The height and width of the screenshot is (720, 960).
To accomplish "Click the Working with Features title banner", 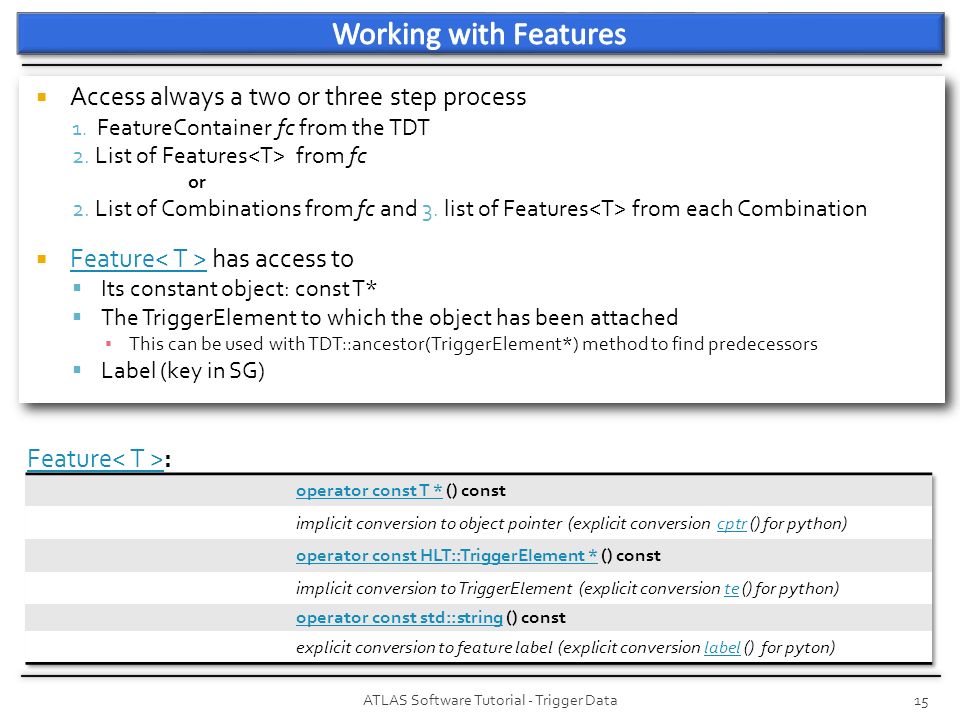I will [481, 34].
